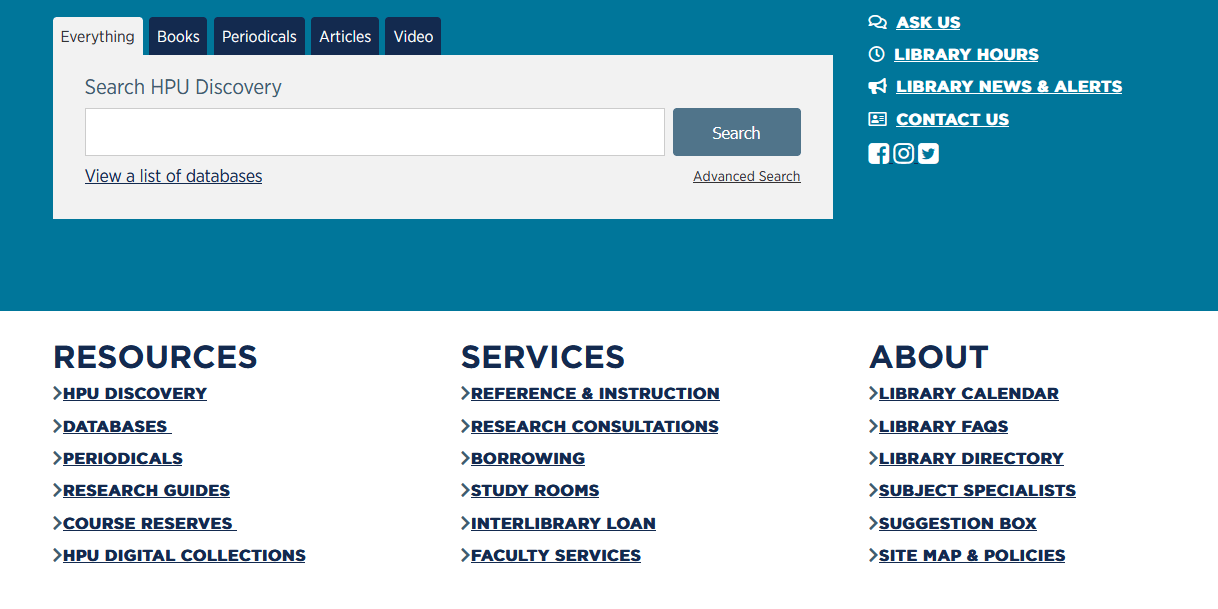Select the Everything search tab

(x=98, y=37)
